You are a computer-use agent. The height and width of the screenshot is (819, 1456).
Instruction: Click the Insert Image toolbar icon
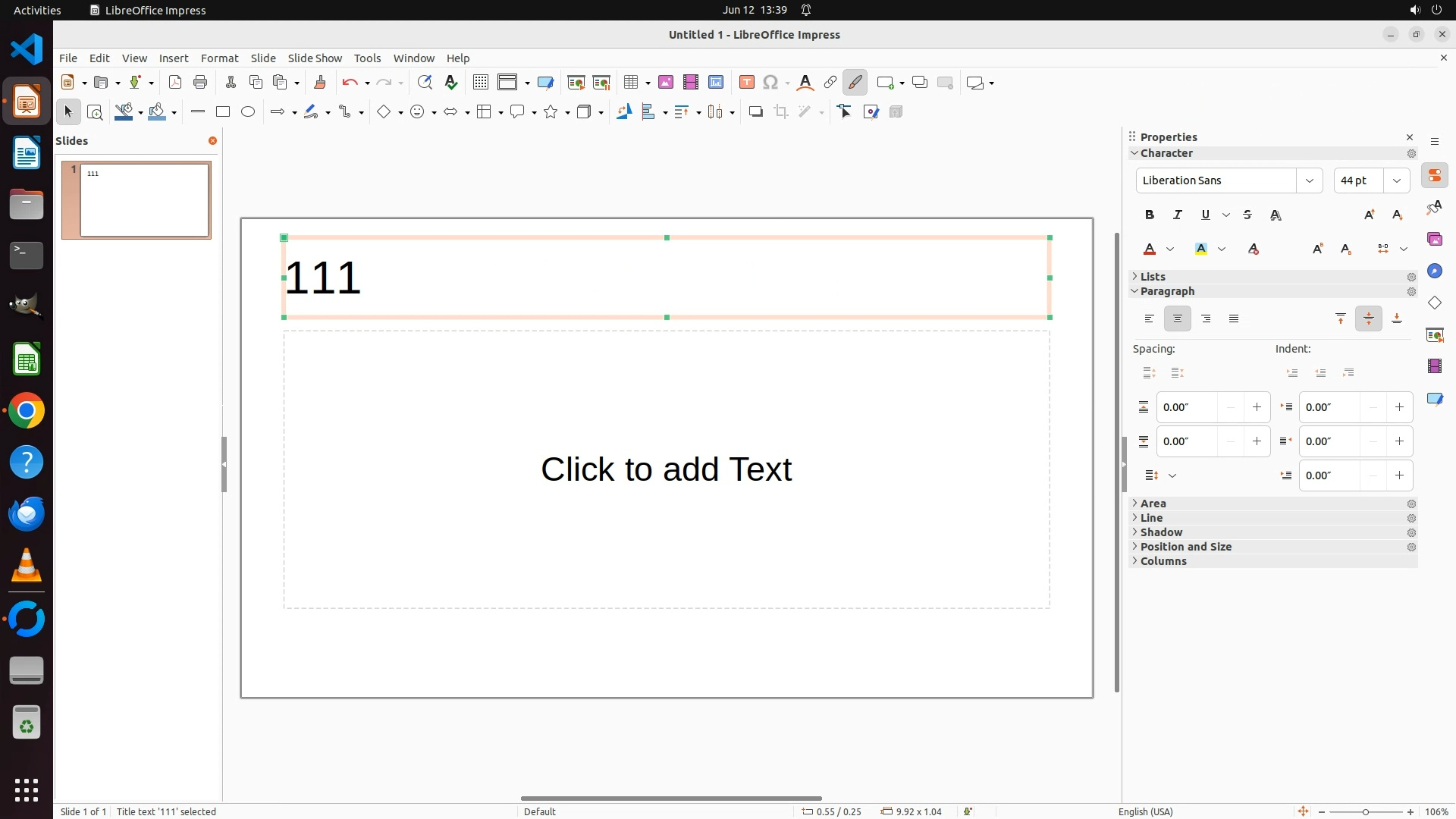665,83
